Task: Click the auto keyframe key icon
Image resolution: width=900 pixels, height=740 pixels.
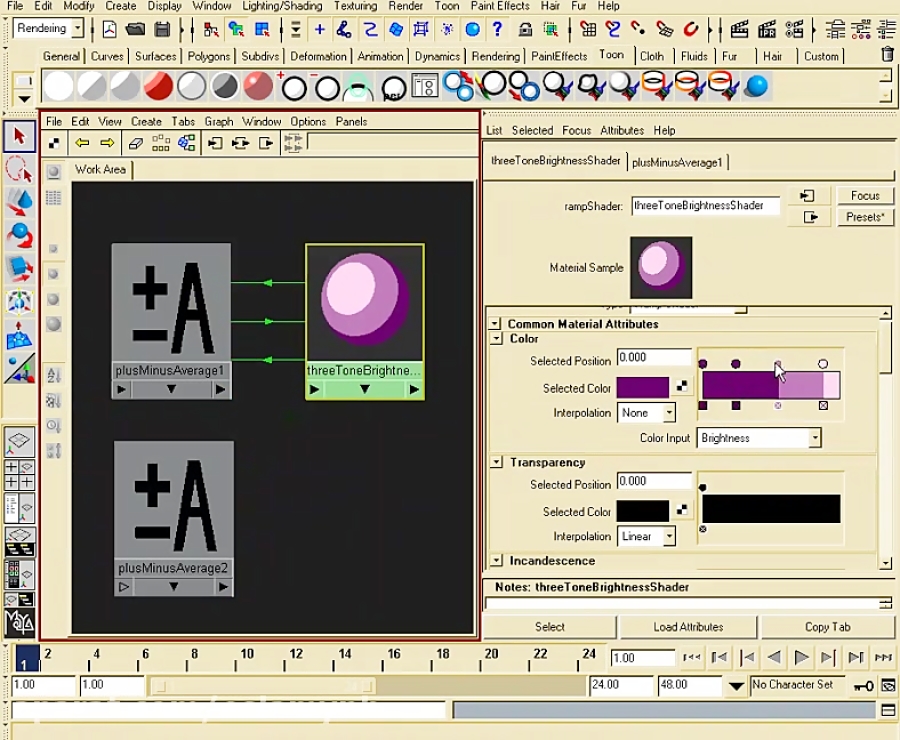Action: tap(863, 686)
